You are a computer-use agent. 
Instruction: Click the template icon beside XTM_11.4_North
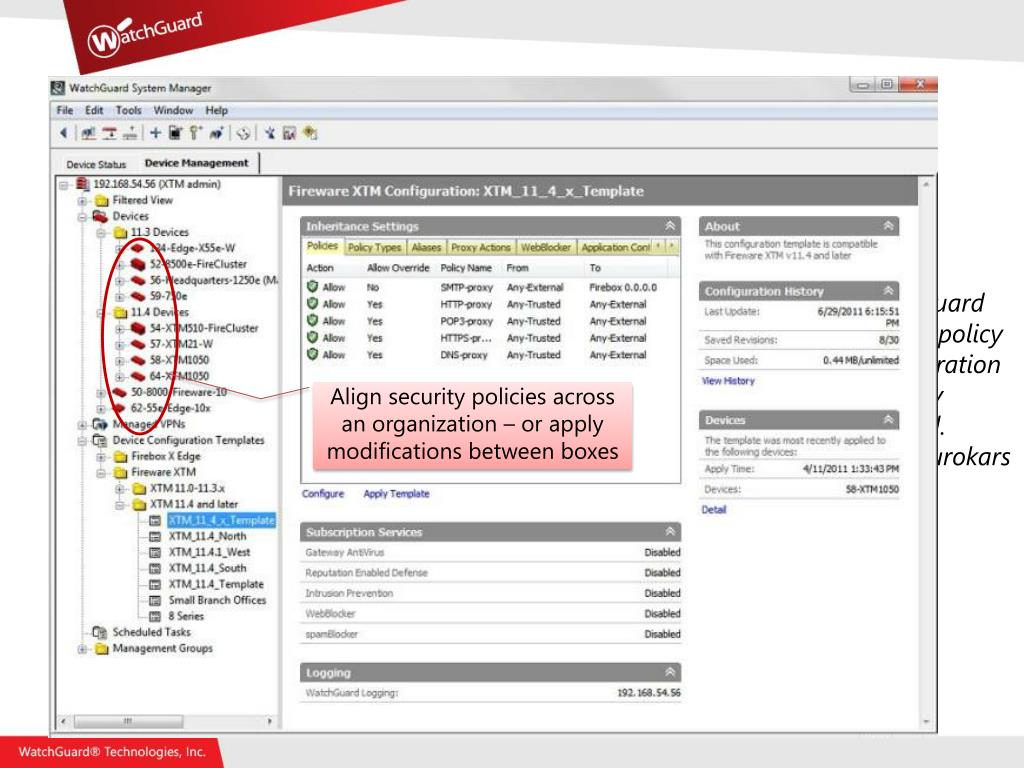(x=155, y=537)
